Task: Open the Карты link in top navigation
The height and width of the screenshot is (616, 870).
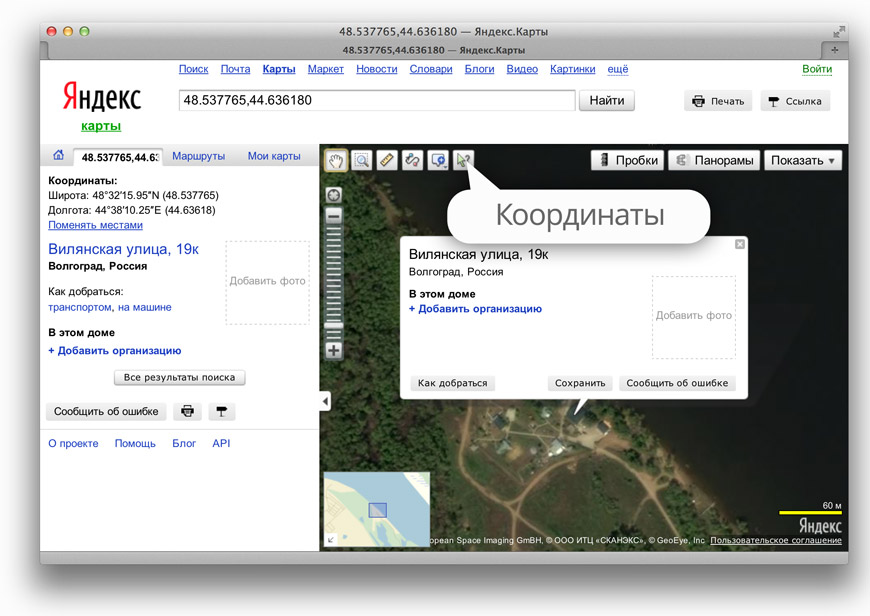Action: [279, 69]
